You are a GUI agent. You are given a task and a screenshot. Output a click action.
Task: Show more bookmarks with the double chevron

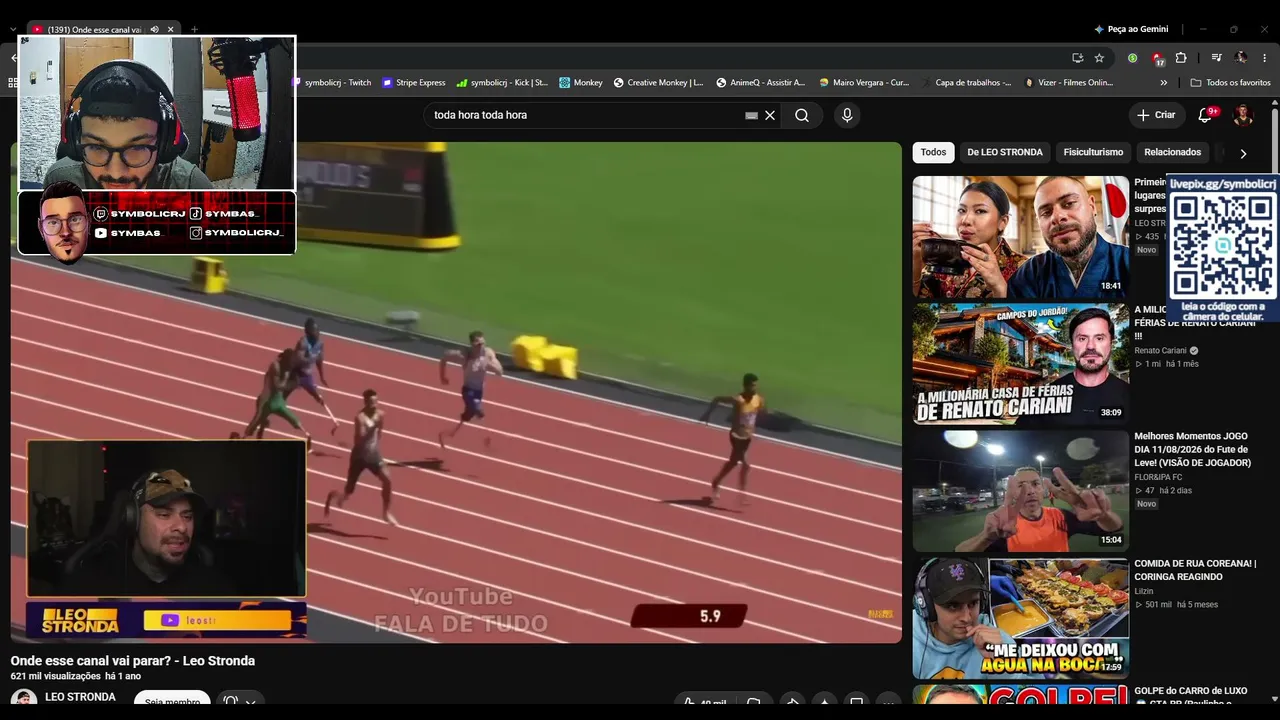point(1164,83)
